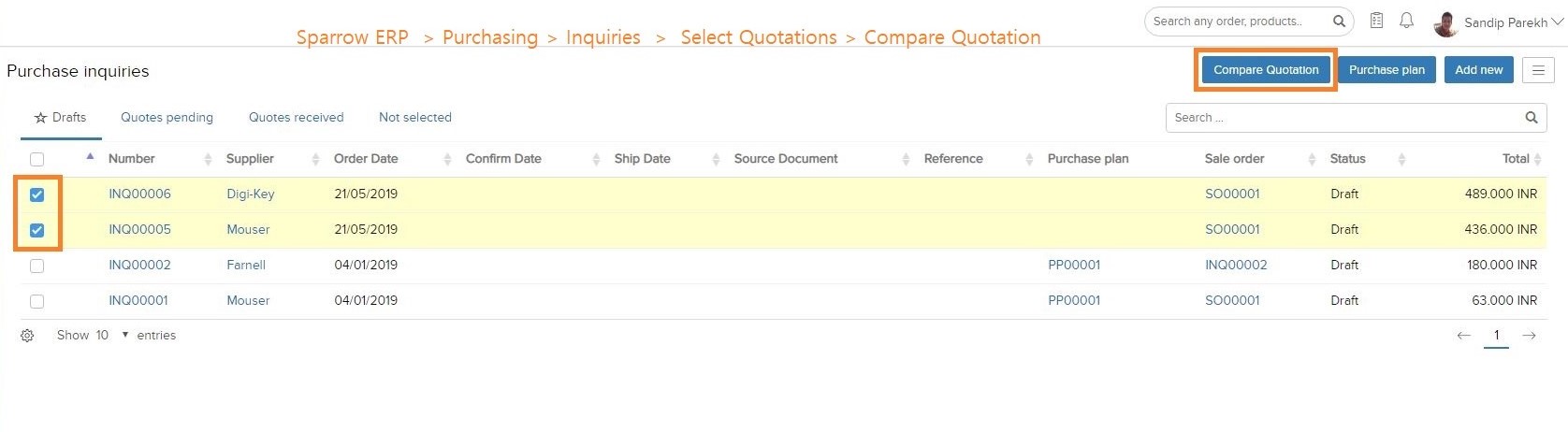Open the notifications bell
1568x432 pixels.
click(1406, 21)
